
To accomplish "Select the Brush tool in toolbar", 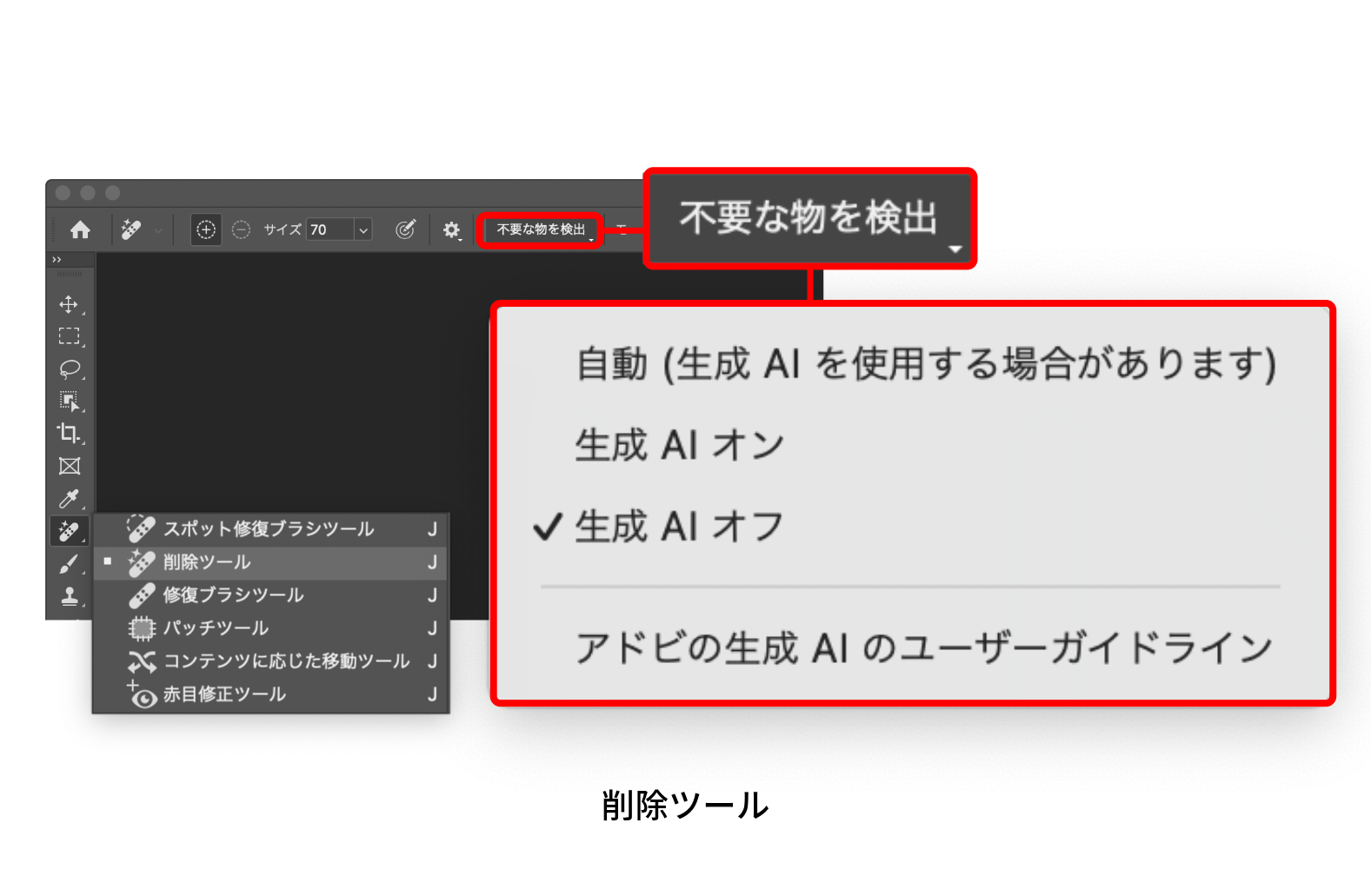I will click(x=69, y=564).
